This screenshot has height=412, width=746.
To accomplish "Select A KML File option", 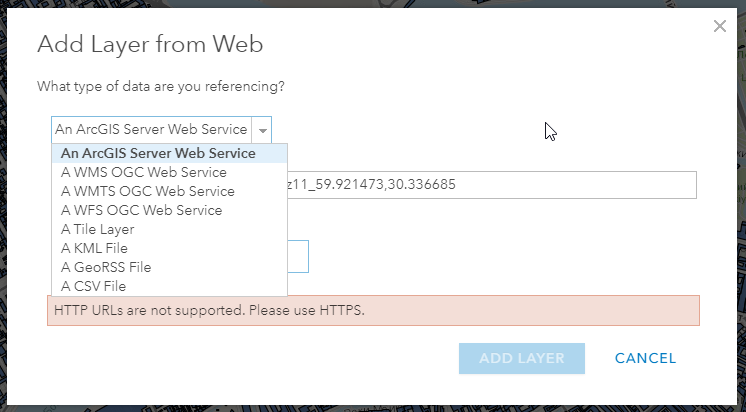I will [x=94, y=249].
